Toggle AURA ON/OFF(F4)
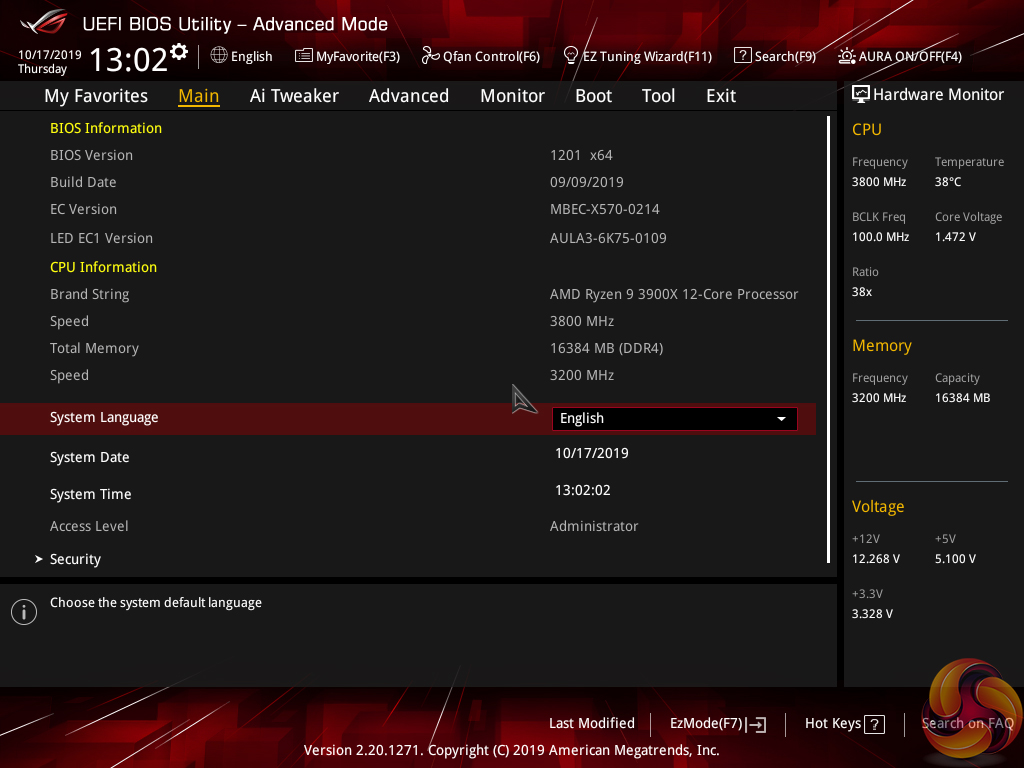 [x=900, y=56]
